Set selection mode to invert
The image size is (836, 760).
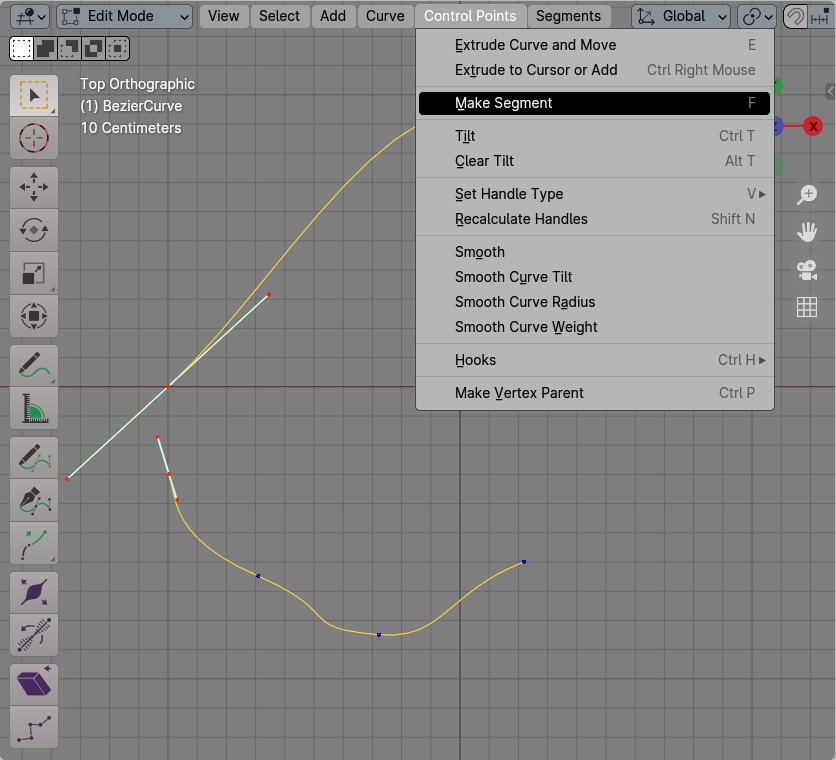[x=94, y=49]
